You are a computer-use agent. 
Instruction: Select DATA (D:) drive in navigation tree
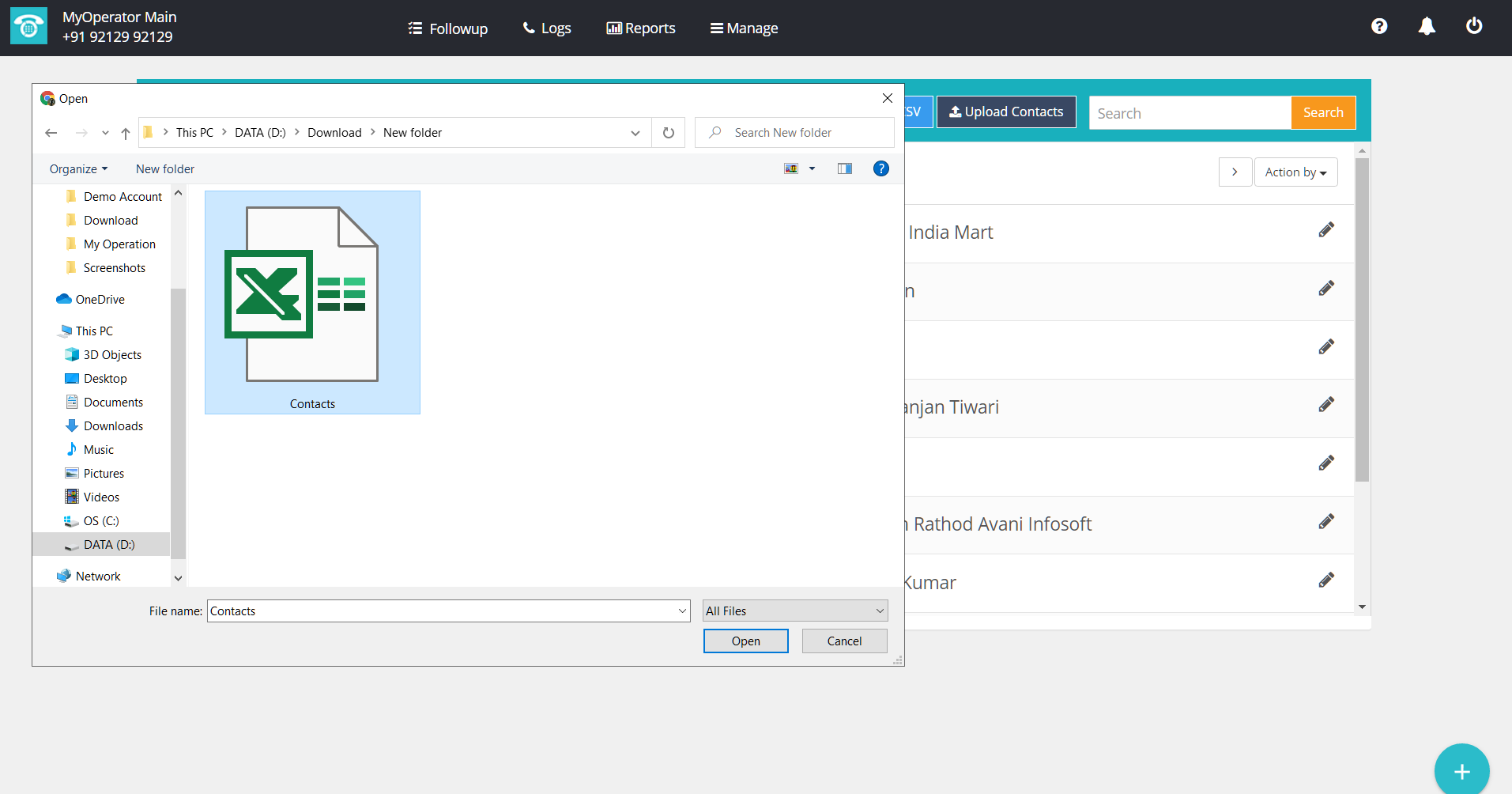(x=109, y=545)
